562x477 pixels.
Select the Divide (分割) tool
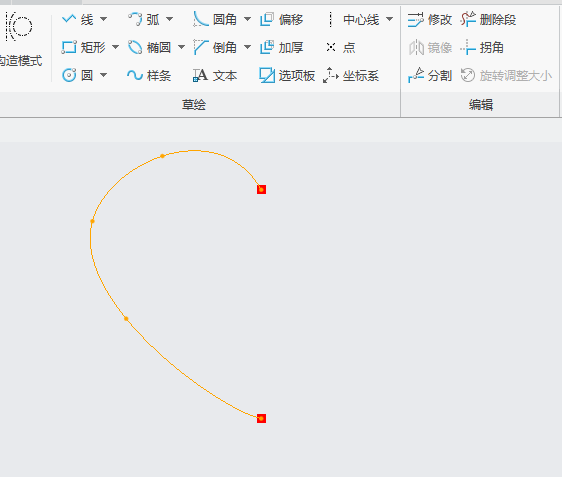pyautogui.click(x=430, y=75)
